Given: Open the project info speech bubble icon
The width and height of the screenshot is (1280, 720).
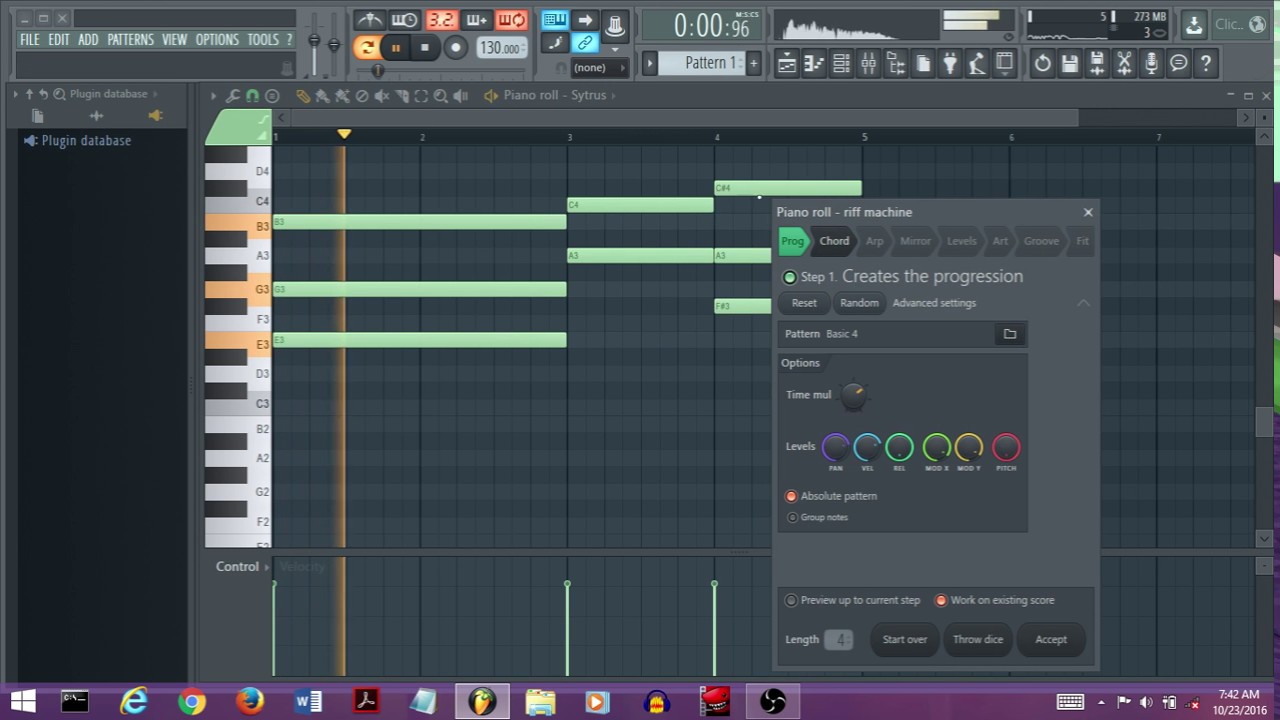Looking at the screenshot, I should coord(1179,64).
